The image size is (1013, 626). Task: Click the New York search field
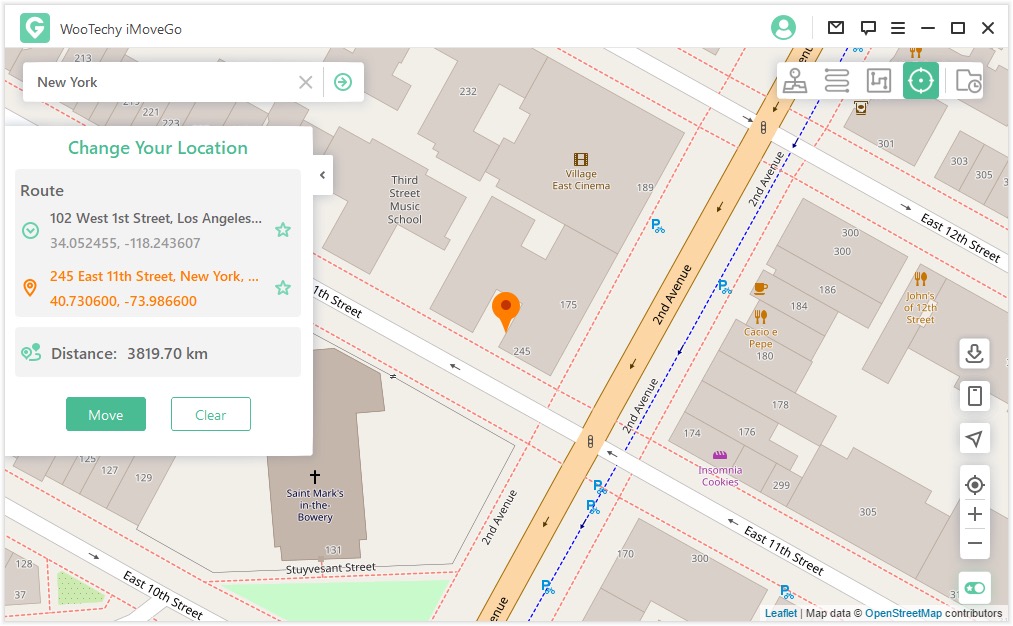click(x=160, y=82)
